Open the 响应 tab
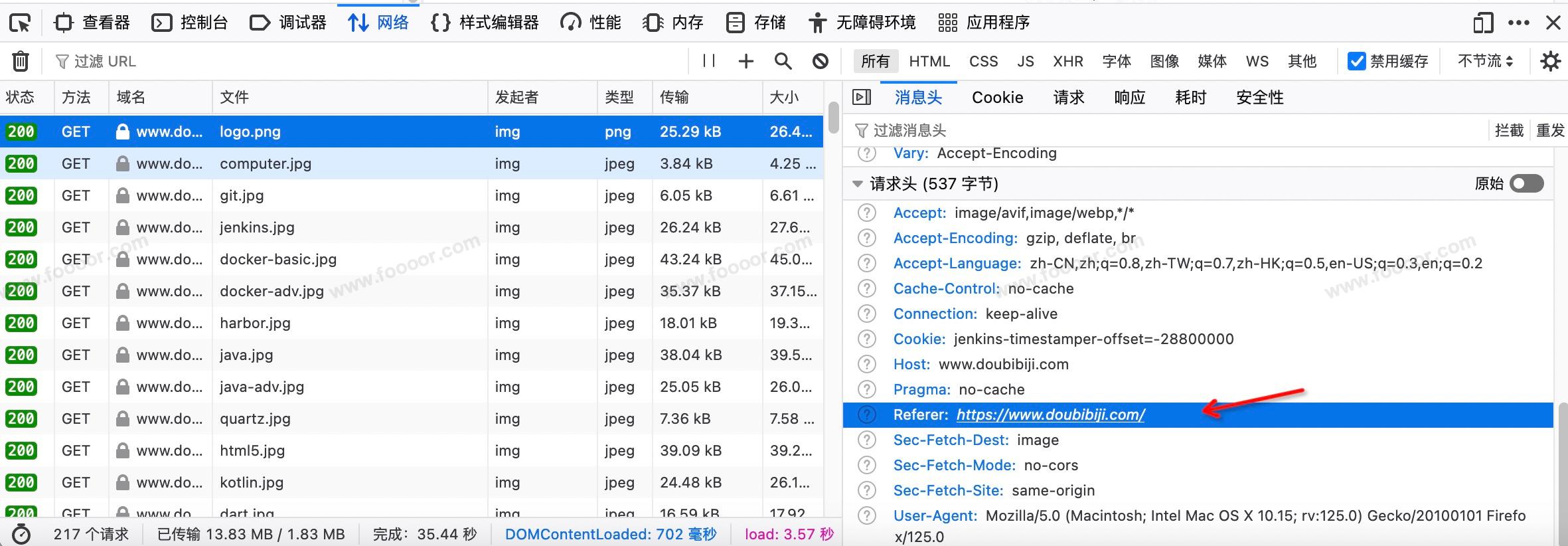The width and height of the screenshot is (1568, 546). click(1129, 98)
